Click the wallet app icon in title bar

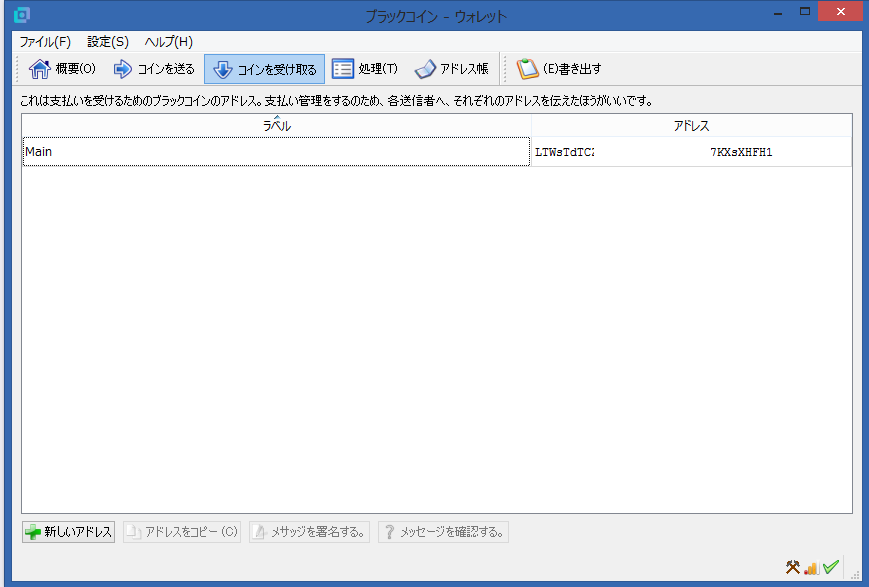pyautogui.click(x=22, y=14)
